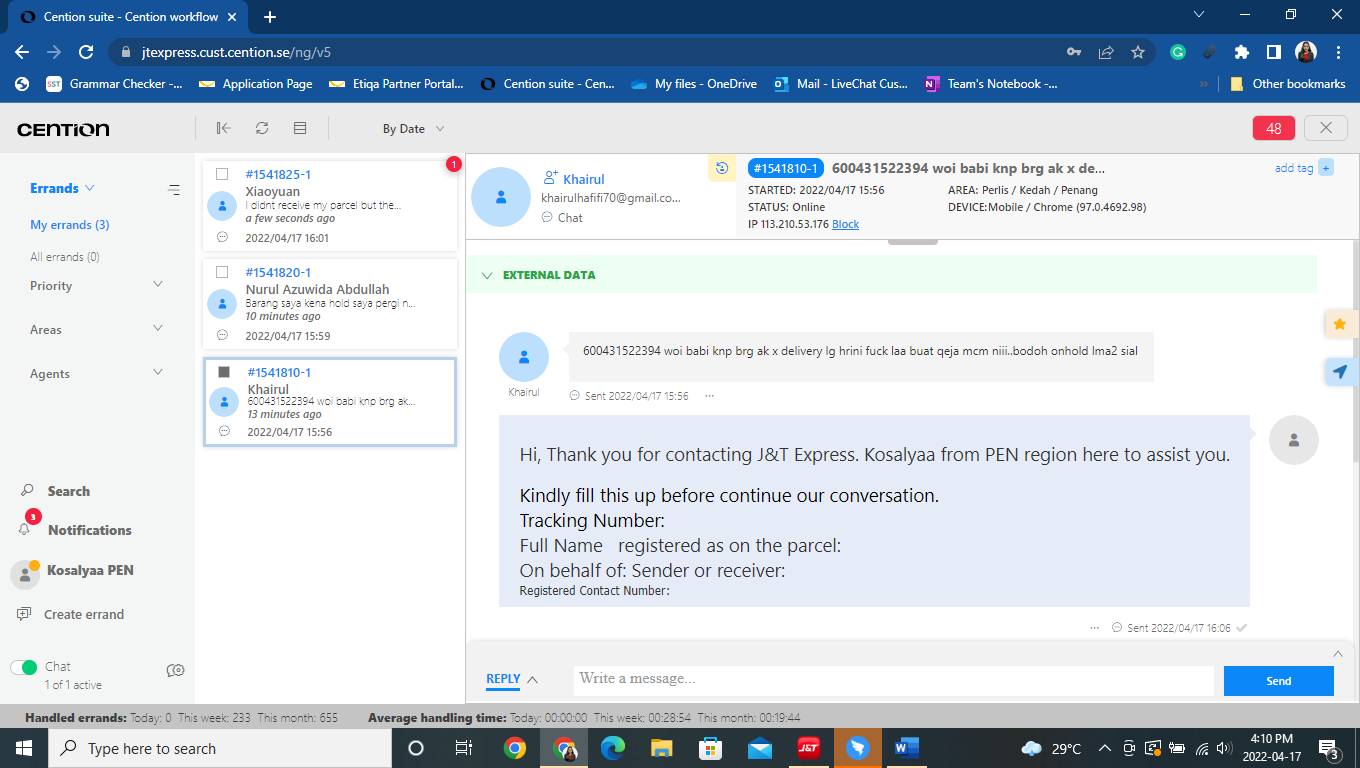Click the Write a message input field
Viewport: 1360px width, 768px height.
[893, 679]
